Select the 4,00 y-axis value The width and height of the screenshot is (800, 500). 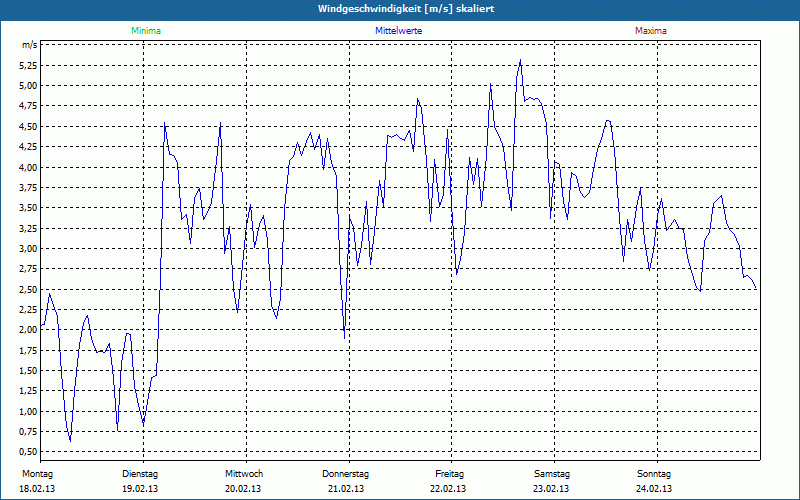coord(29,167)
